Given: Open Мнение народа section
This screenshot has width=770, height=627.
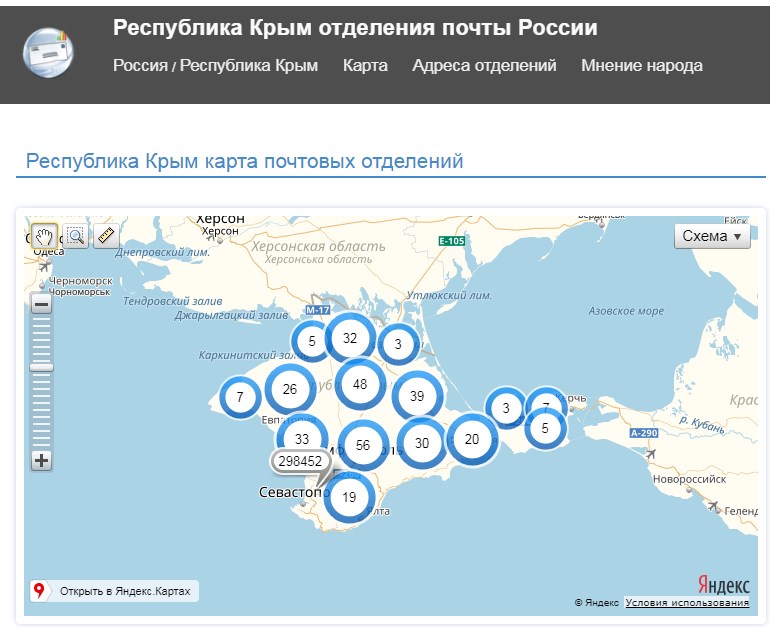Looking at the screenshot, I should (641, 66).
